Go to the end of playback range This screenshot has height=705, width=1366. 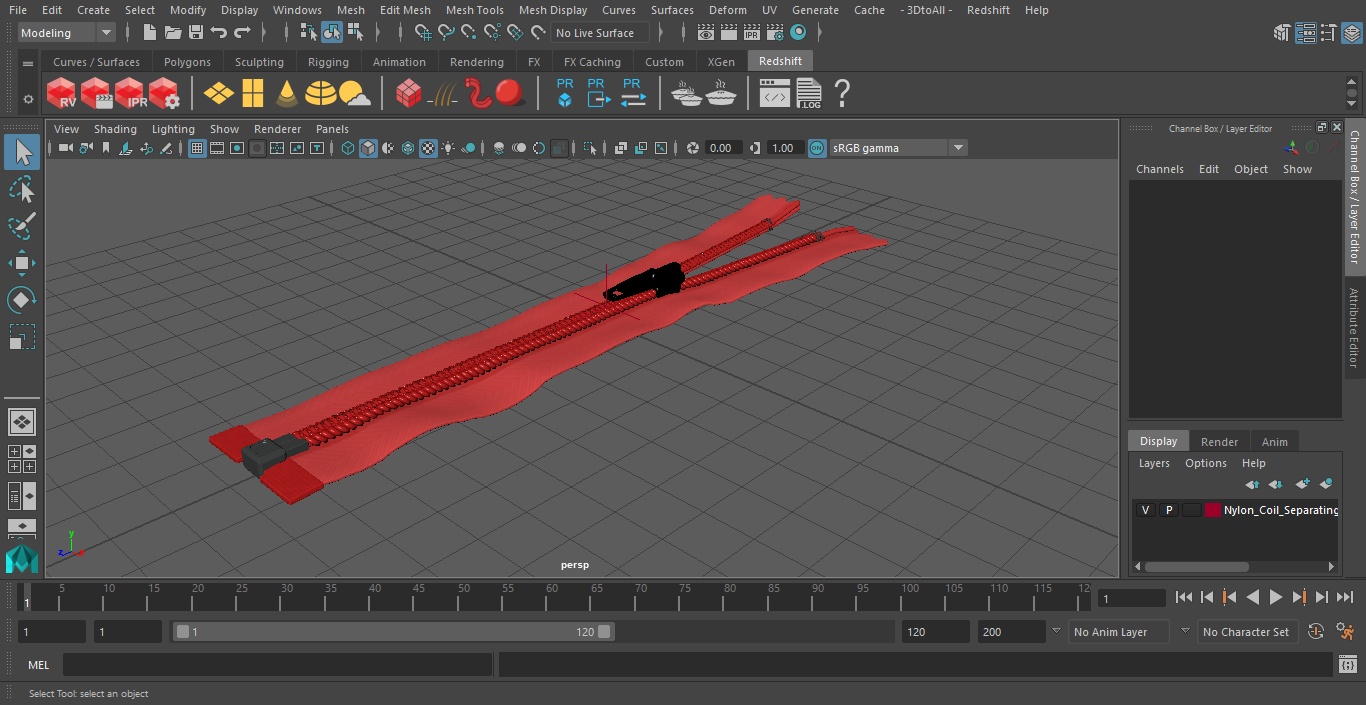(x=1345, y=597)
